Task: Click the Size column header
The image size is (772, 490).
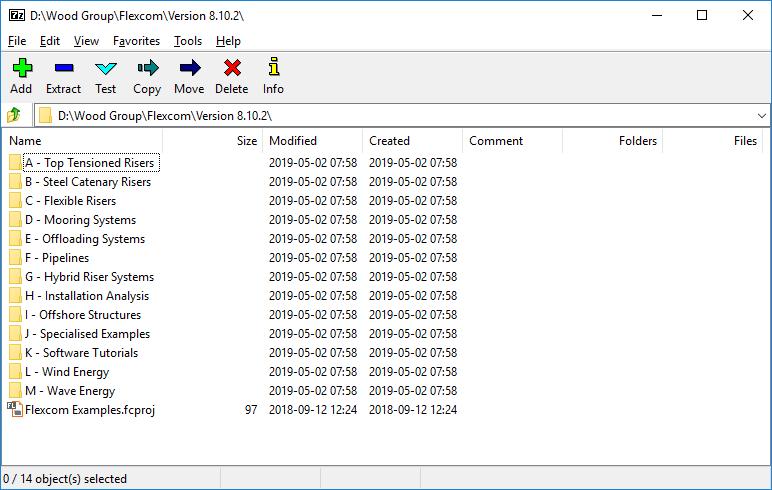Action: [x=246, y=141]
